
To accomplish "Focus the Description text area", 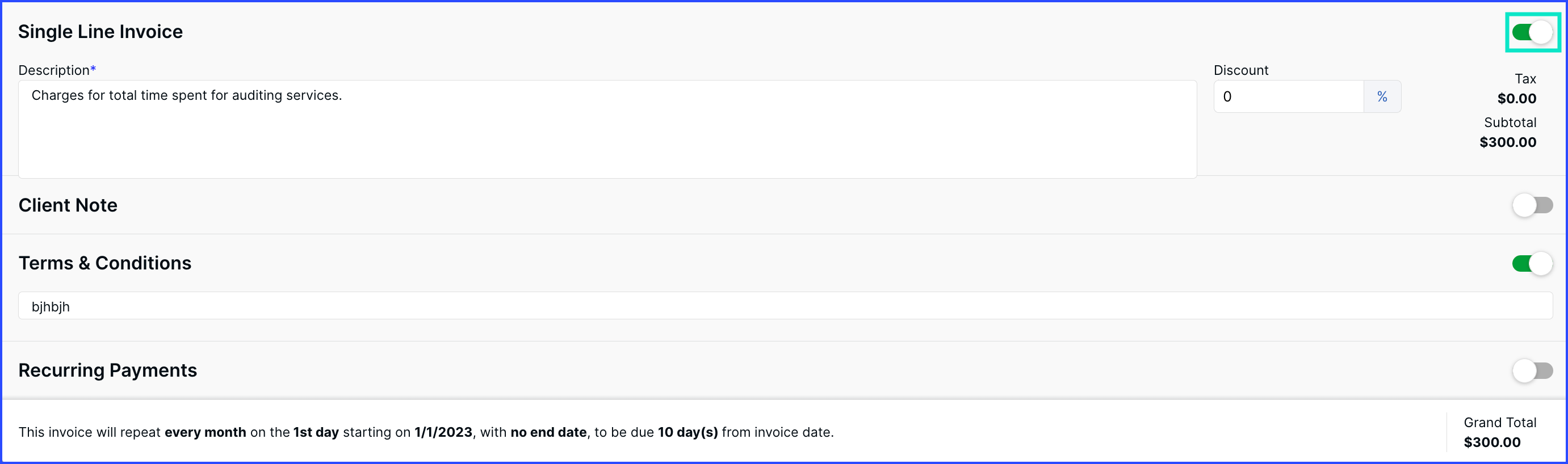I will coord(607,129).
